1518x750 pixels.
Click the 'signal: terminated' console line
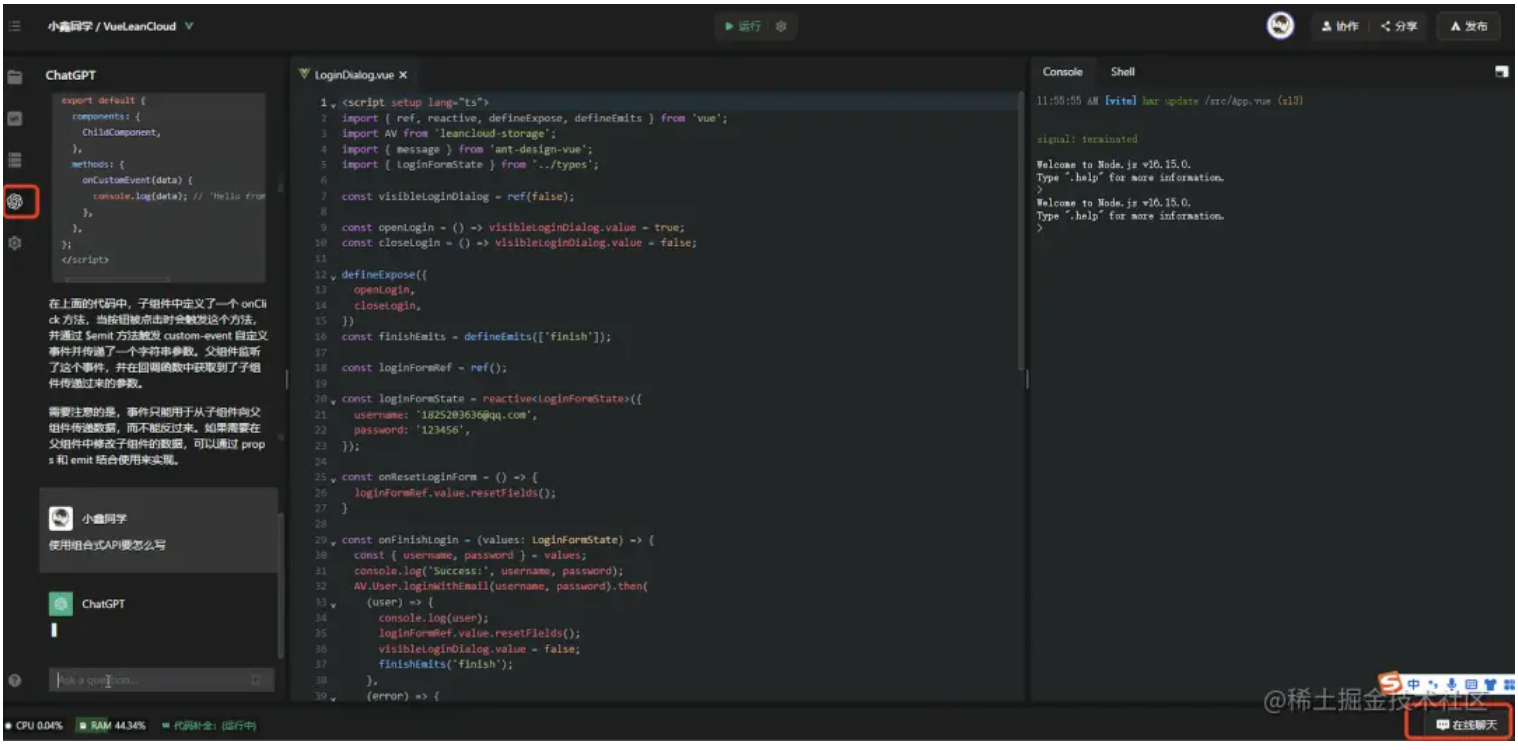(x=1087, y=139)
